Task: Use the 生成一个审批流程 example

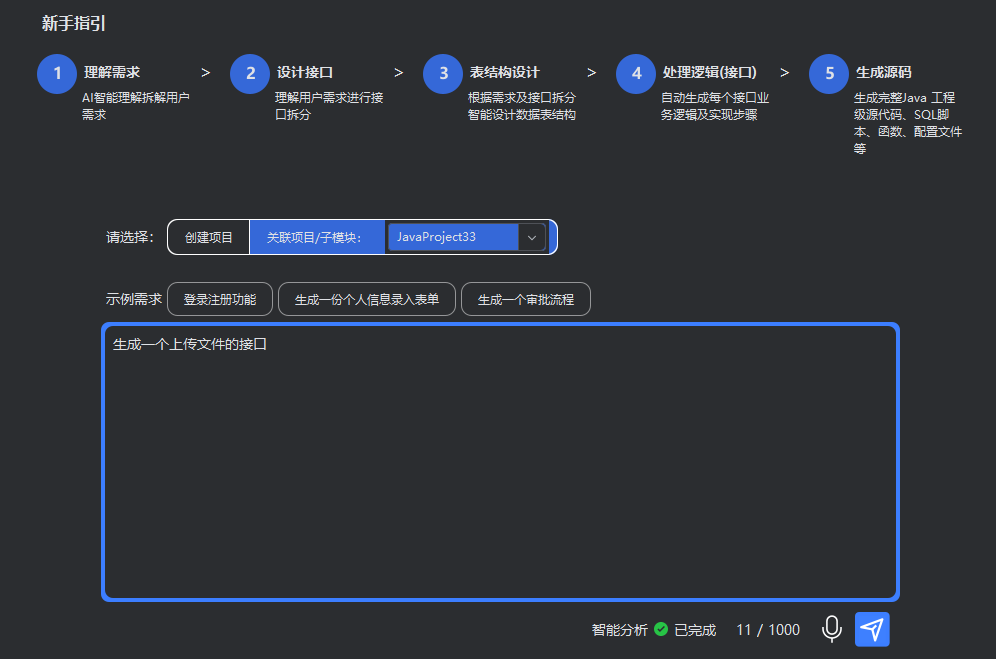Action: pos(526,299)
